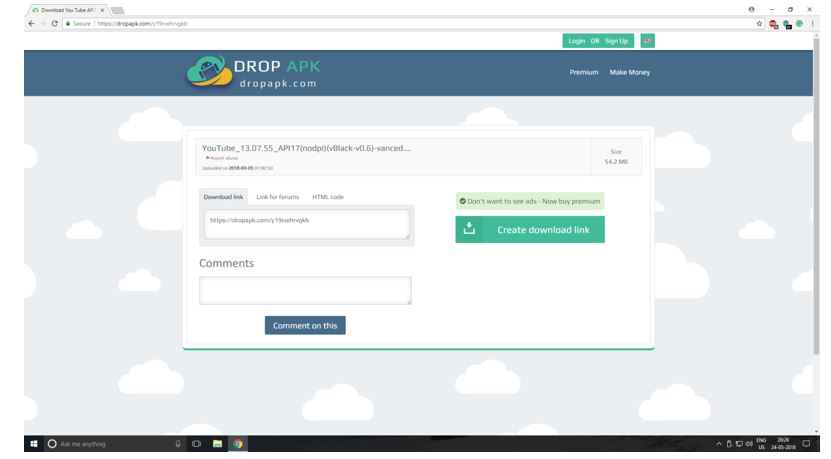Click the Comments heading
Viewport: 831px width, 459px height.
(x=226, y=263)
